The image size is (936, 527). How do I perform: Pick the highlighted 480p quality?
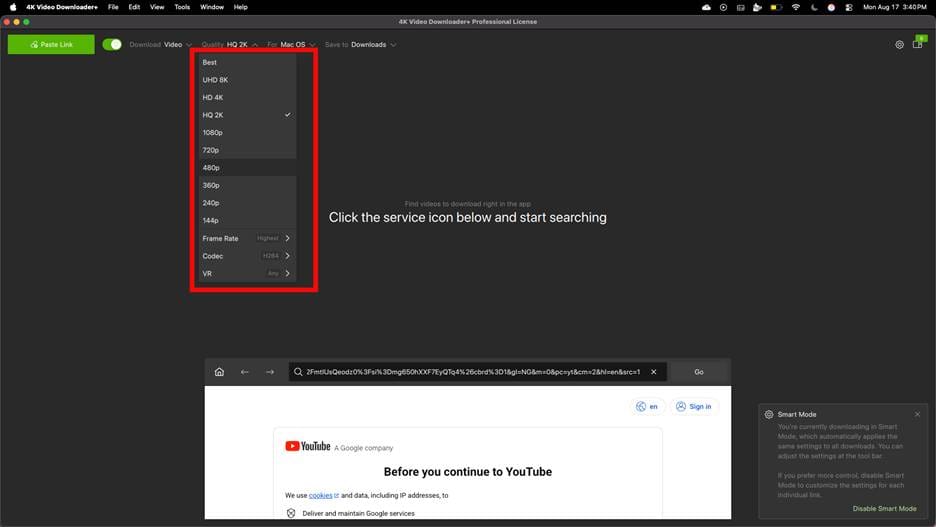tap(247, 168)
